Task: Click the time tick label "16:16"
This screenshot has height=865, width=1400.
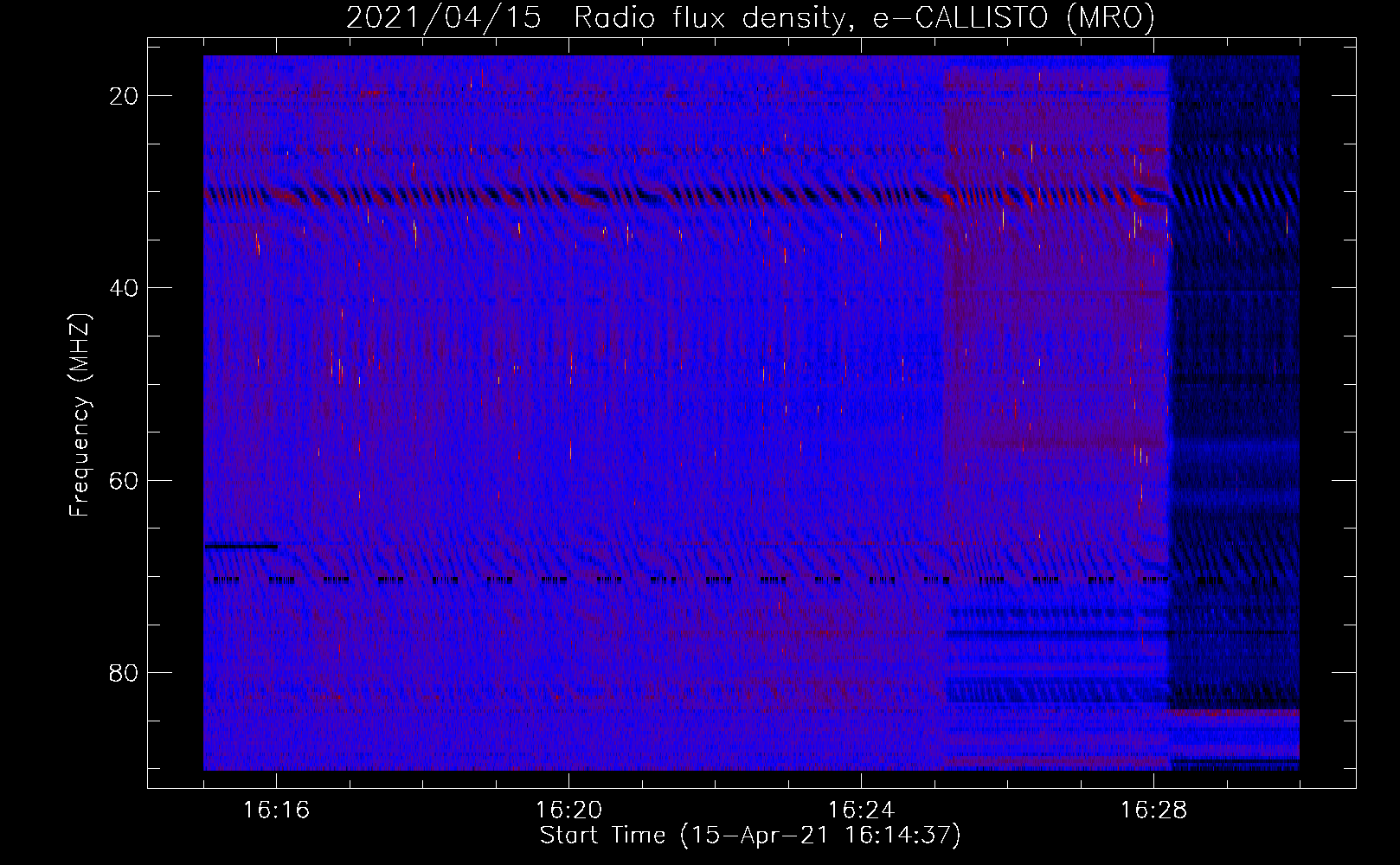Action: (276, 810)
